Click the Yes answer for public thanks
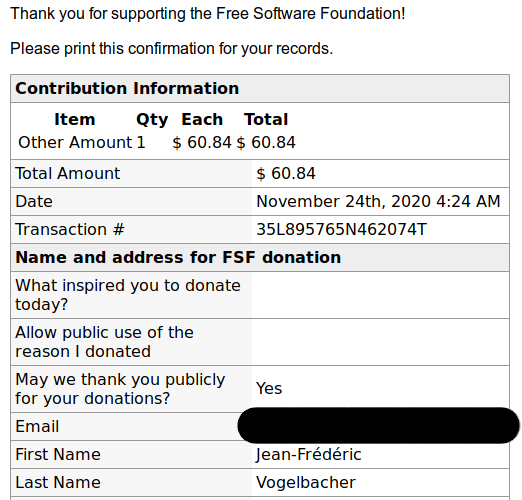 tap(269, 388)
